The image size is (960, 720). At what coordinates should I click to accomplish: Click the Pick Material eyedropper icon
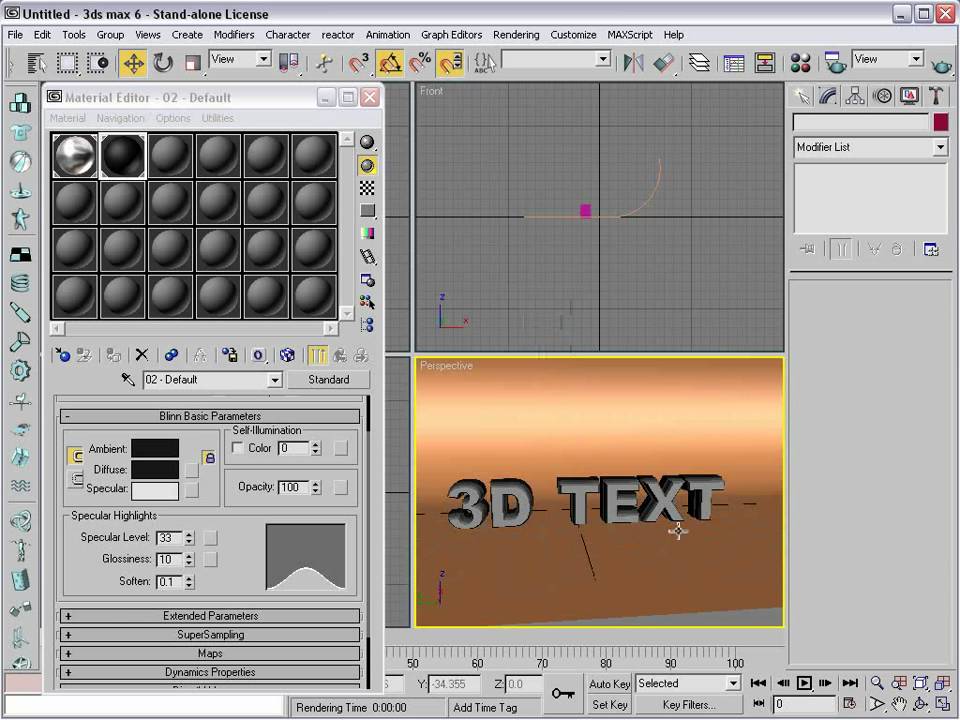pyautogui.click(x=128, y=380)
